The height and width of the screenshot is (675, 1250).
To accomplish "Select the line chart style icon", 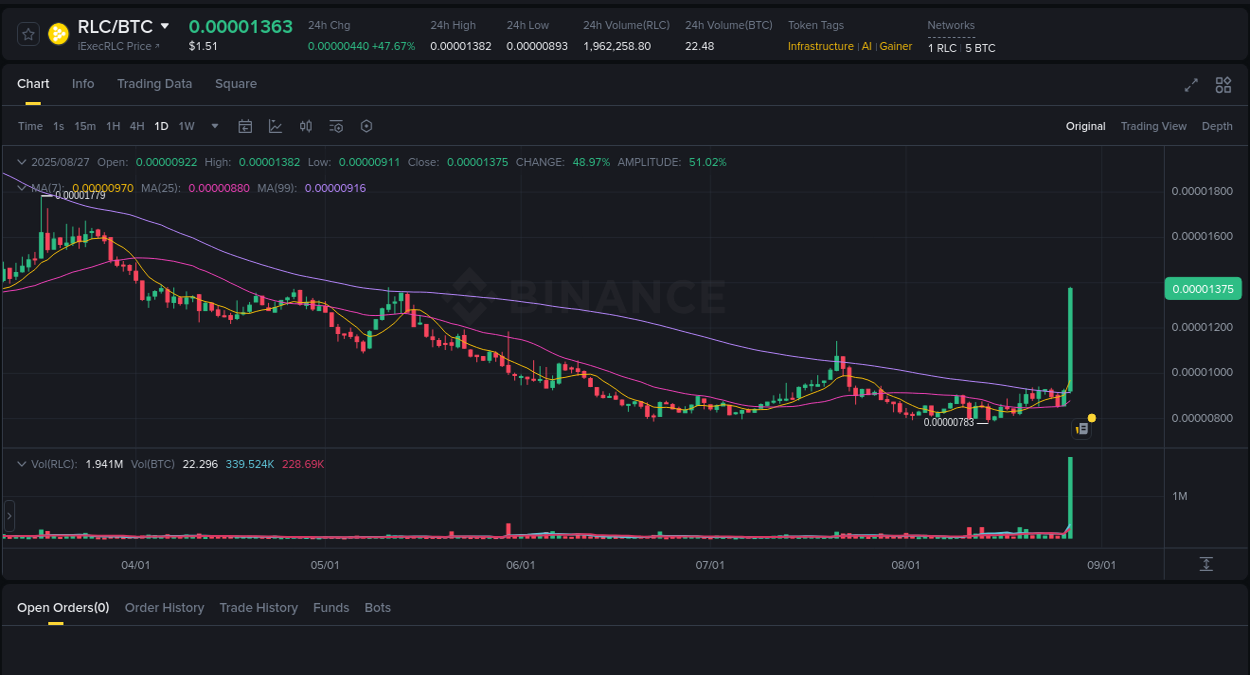I will tap(275, 126).
